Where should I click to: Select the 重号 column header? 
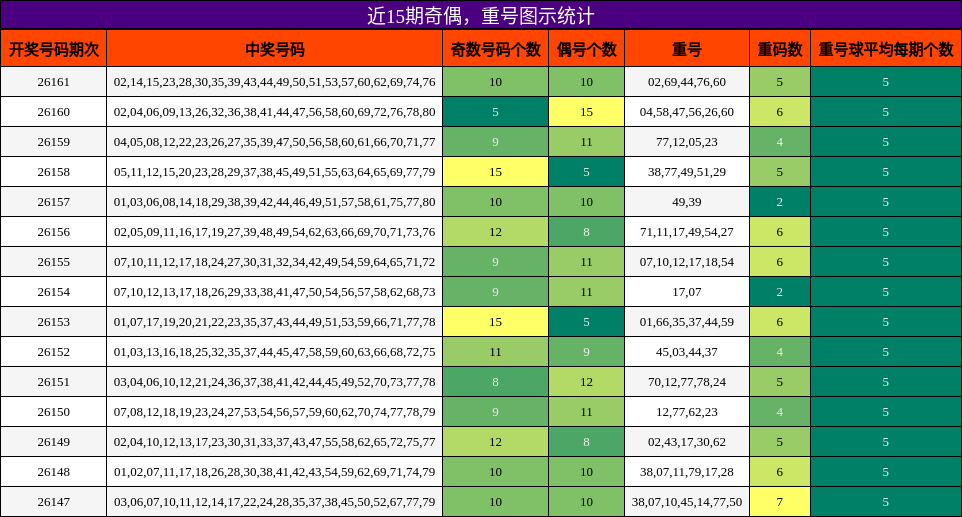tap(687, 49)
